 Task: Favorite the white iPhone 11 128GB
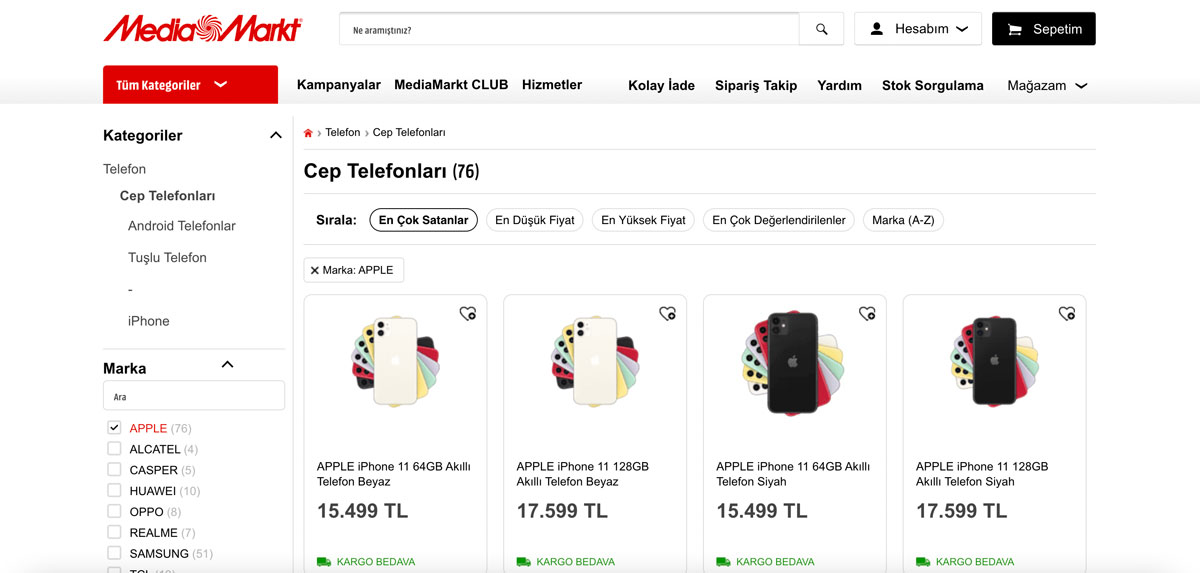point(667,313)
